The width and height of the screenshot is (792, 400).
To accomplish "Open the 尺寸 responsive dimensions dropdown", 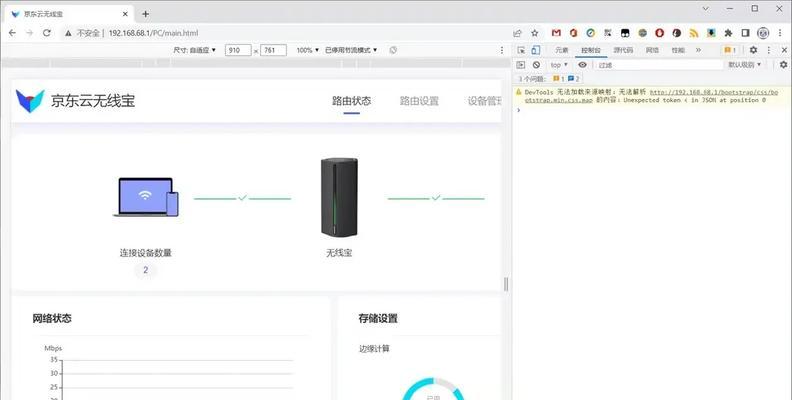I will click(x=194, y=50).
